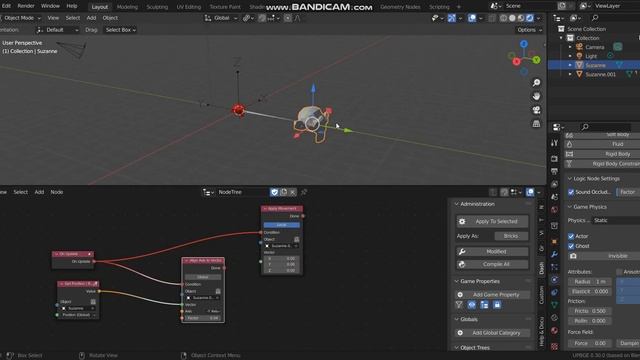Open the Physics type Static dropdown
This screenshot has height=360, width=640.
pyautogui.click(x=616, y=220)
